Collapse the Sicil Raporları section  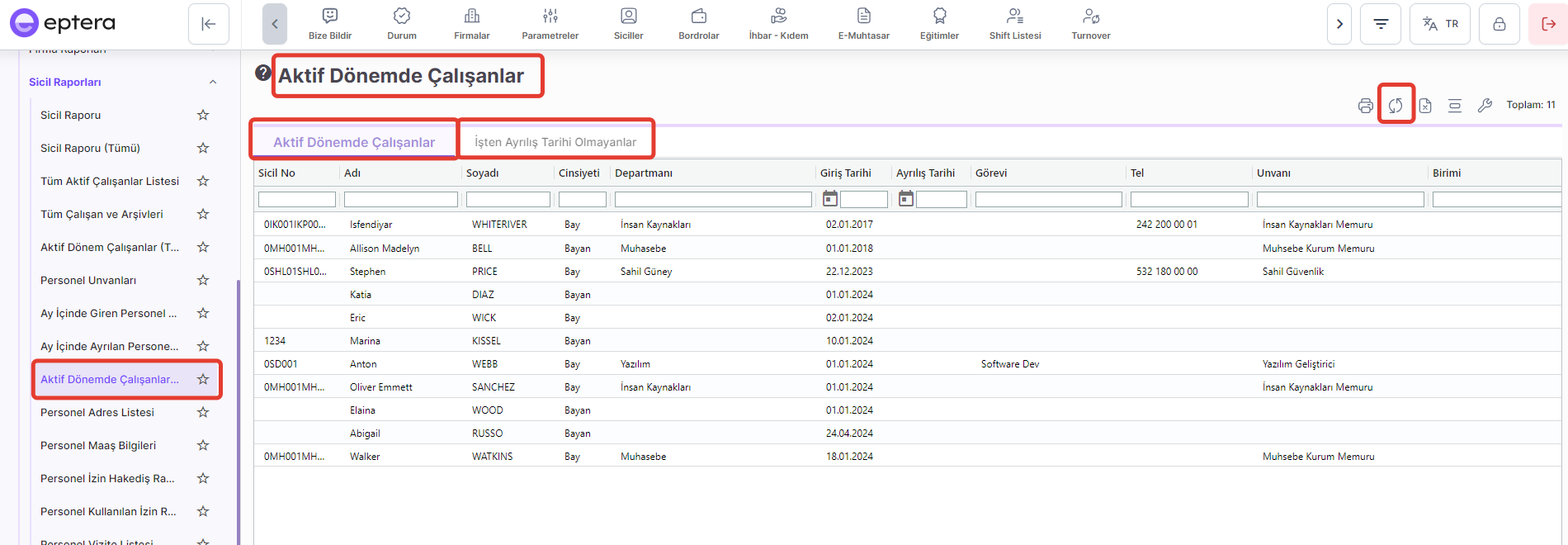pyautogui.click(x=213, y=82)
